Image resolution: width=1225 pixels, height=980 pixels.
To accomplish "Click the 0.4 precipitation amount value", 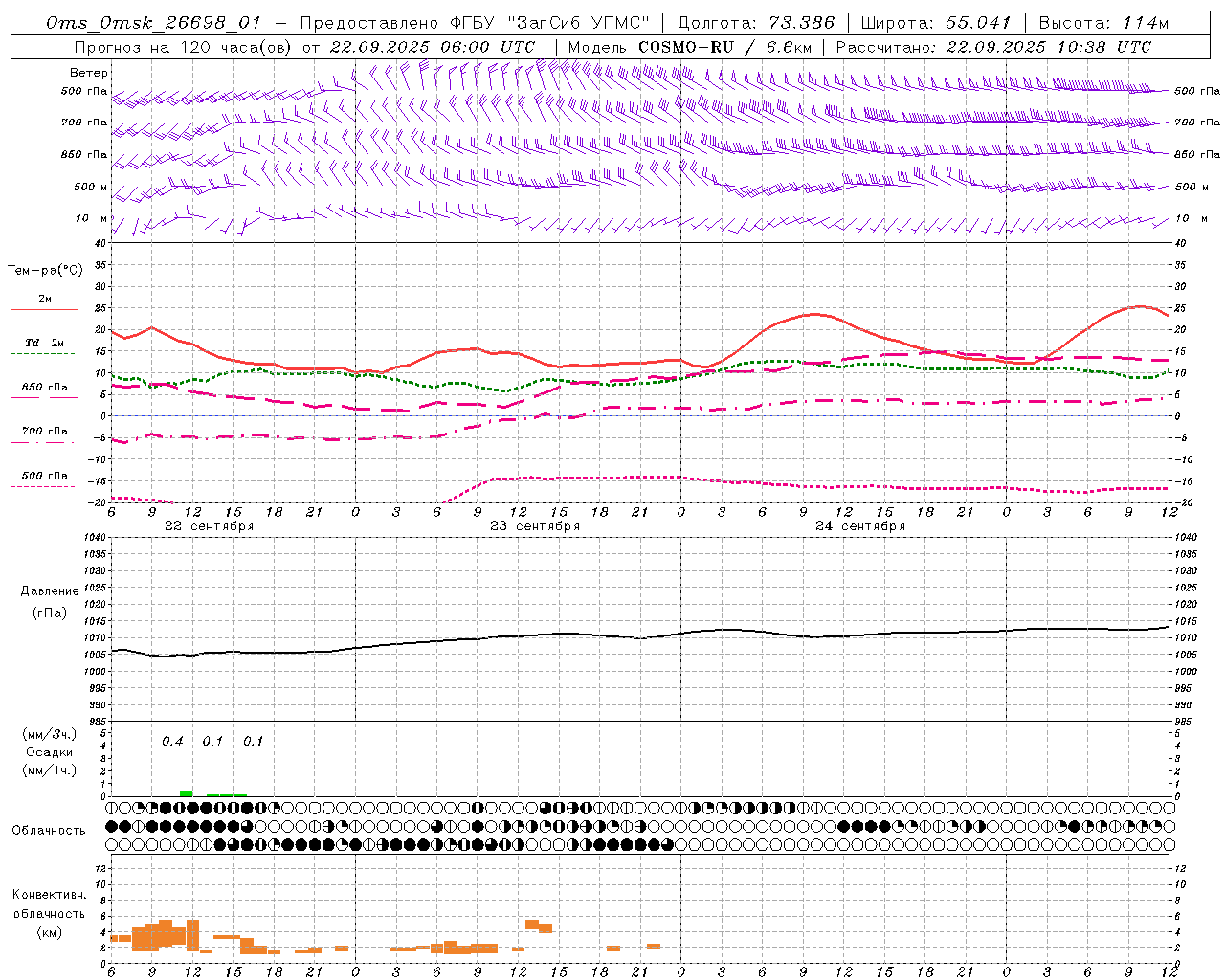I will (x=172, y=742).
